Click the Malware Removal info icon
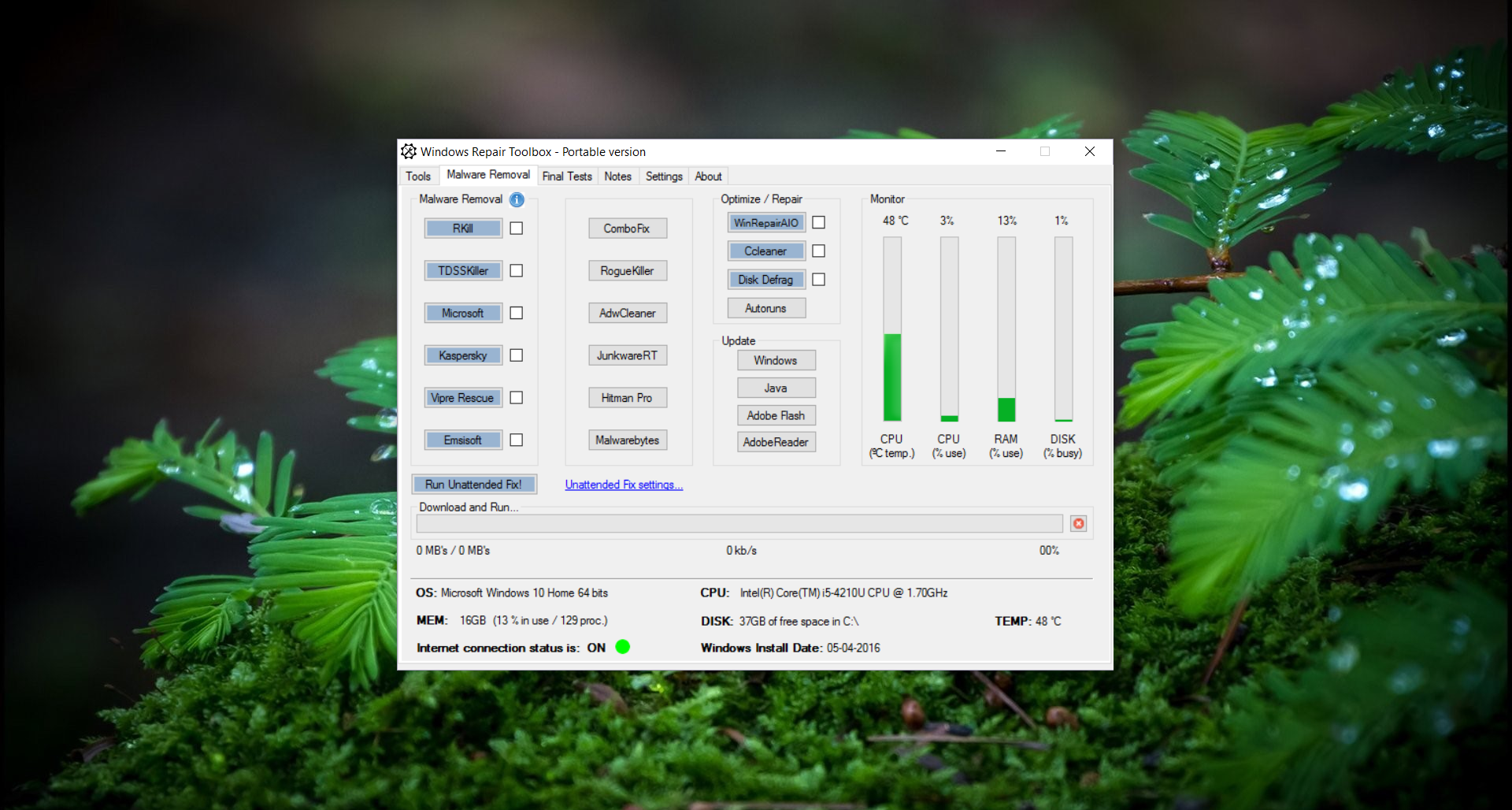This screenshot has height=810, width=1512. click(x=517, y=199)
